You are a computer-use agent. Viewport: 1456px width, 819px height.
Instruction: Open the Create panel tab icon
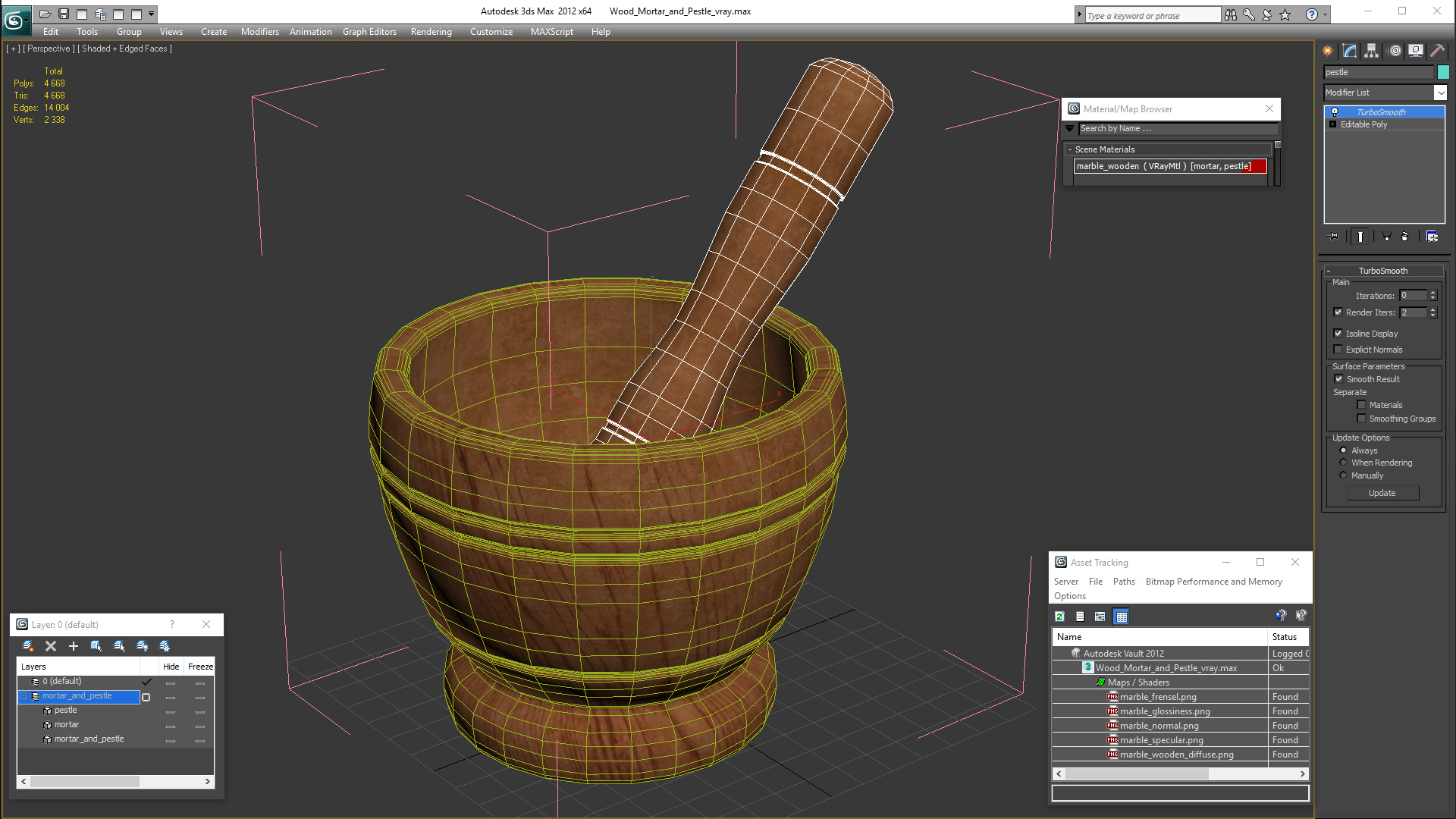(x=1328, y=51)
